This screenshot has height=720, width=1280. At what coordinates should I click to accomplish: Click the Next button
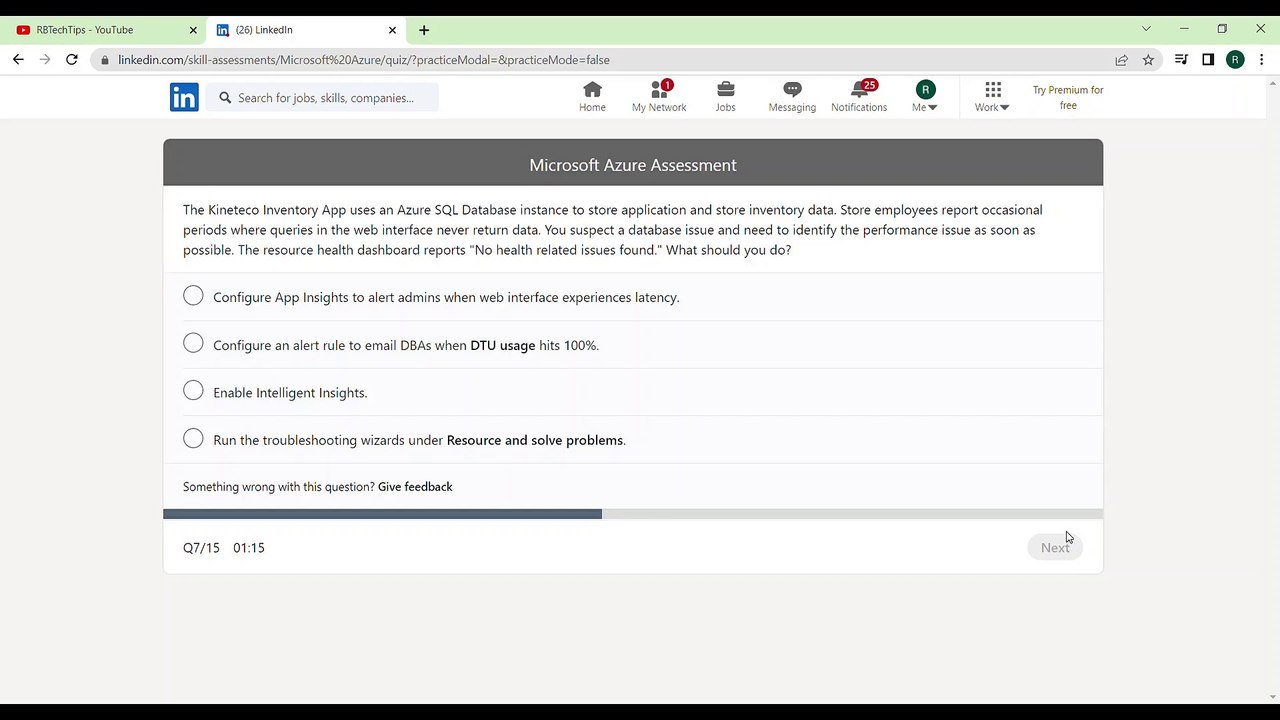(x=1055, y=547)
